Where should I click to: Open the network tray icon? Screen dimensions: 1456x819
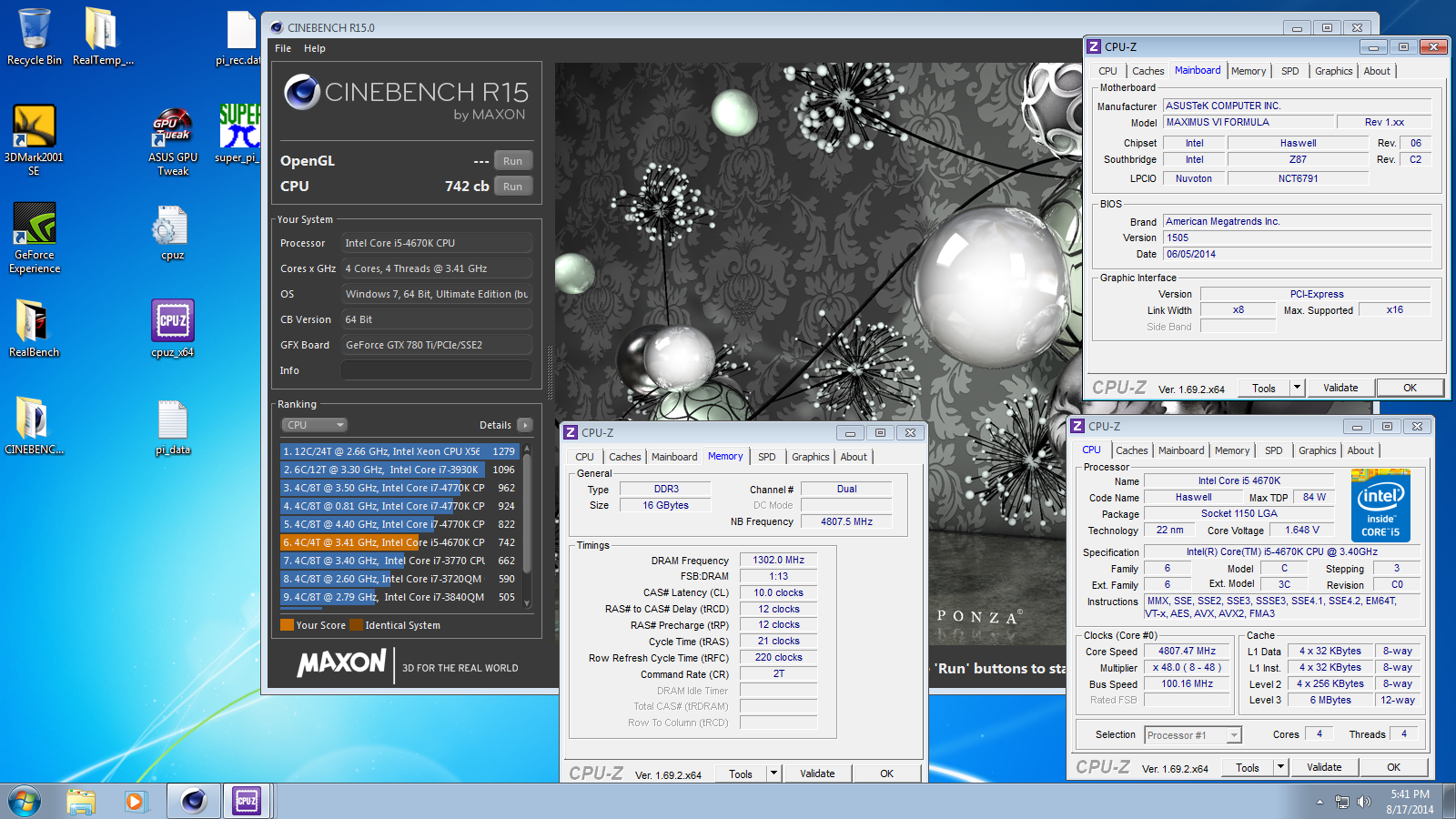(x=1342, y=802)
